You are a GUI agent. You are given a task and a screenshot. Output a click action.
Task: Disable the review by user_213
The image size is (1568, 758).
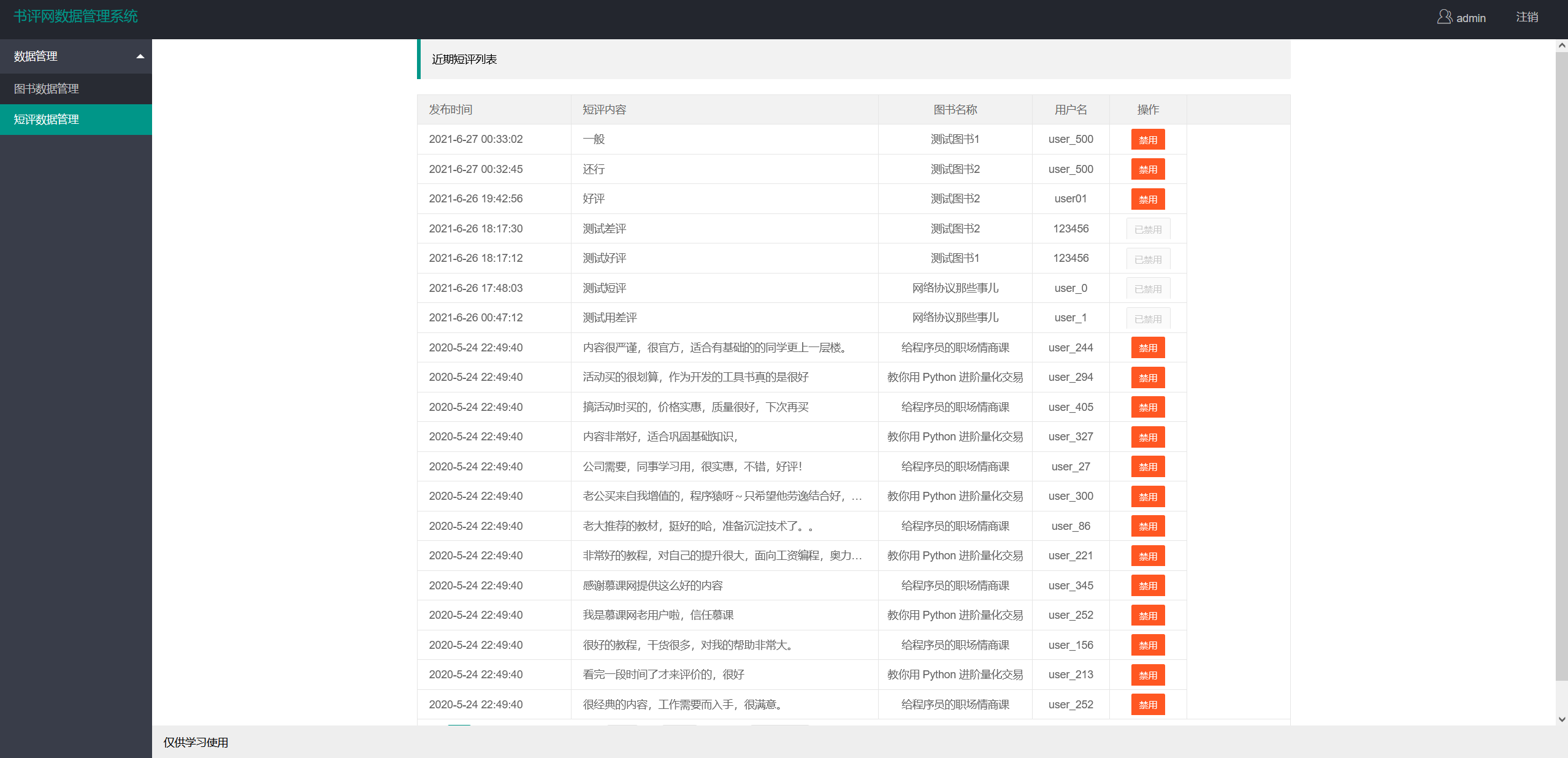click(x=1148, y=675)
